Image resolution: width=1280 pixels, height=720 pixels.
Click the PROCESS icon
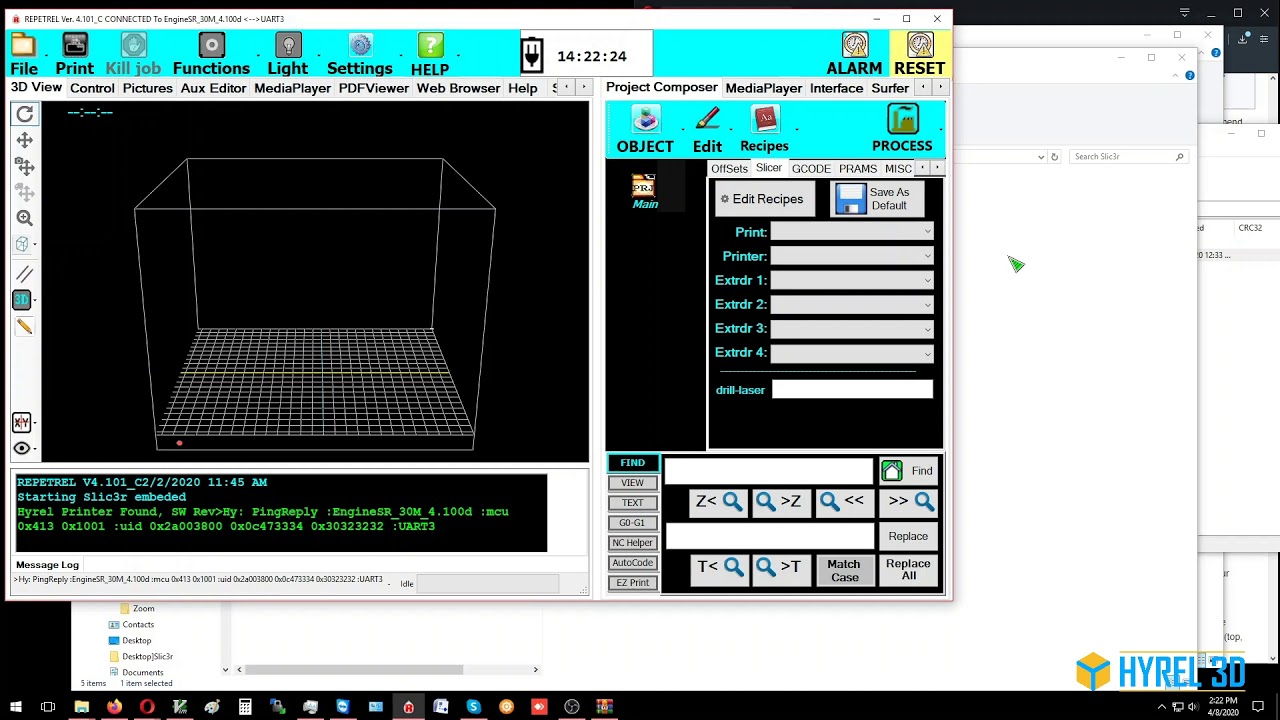click(902, 120)
